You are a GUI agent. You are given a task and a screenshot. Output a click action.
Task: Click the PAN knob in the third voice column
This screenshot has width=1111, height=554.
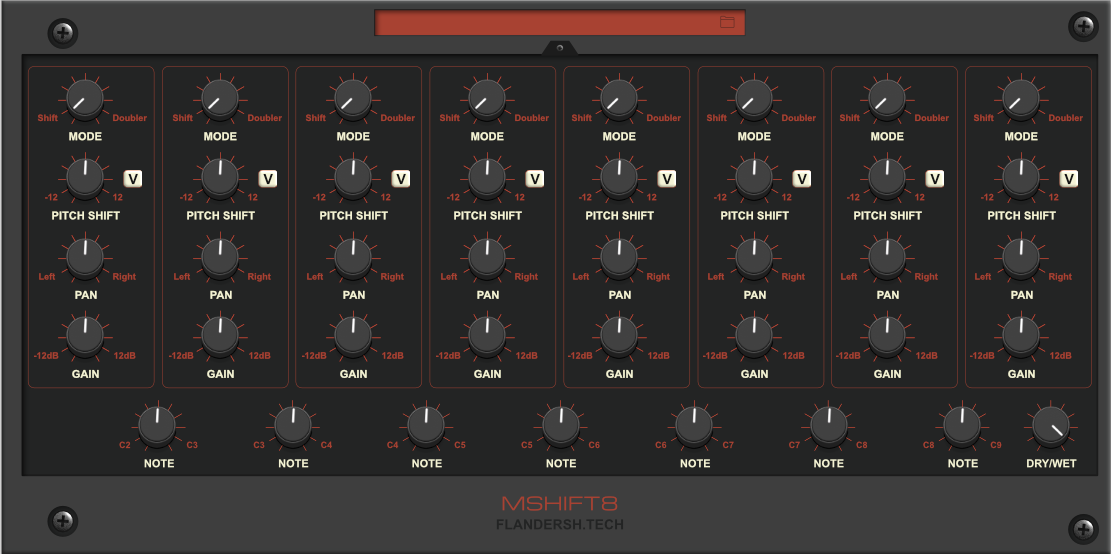pos(353,258)
